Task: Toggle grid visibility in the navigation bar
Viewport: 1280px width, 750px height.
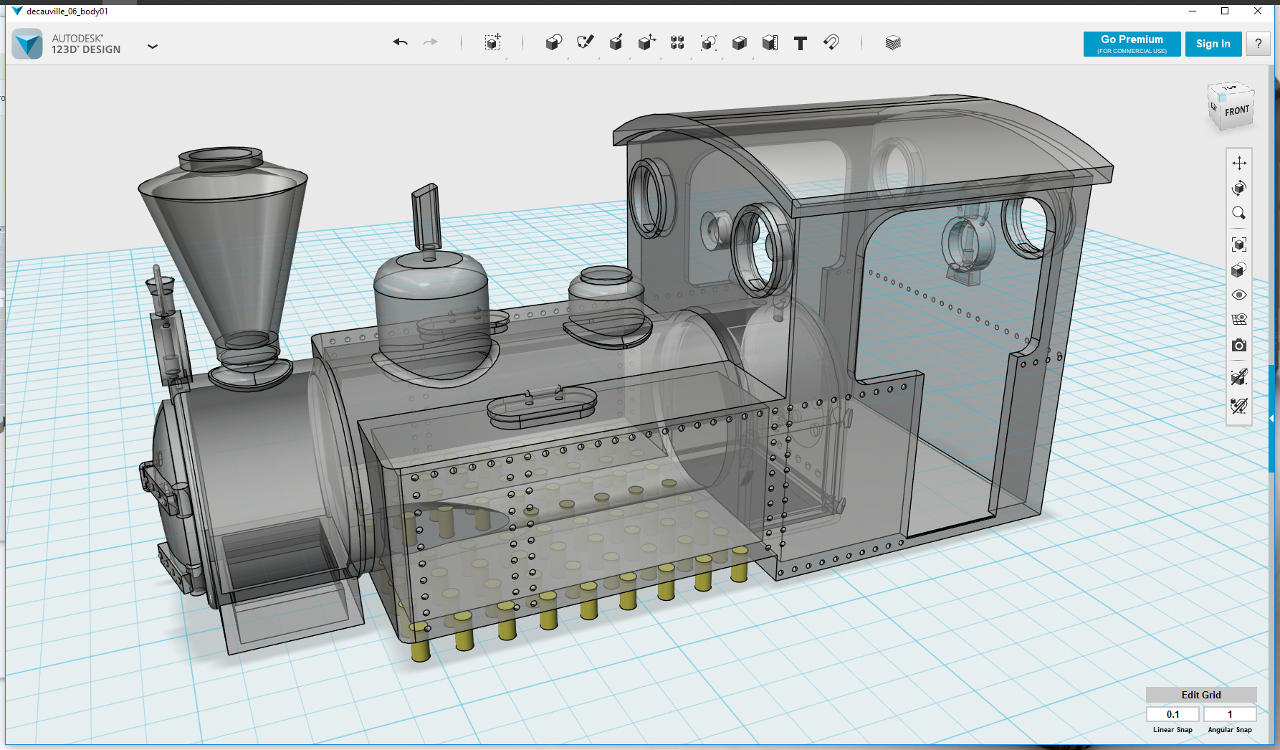Action: pyautogui.click(x=1239, y=320)
